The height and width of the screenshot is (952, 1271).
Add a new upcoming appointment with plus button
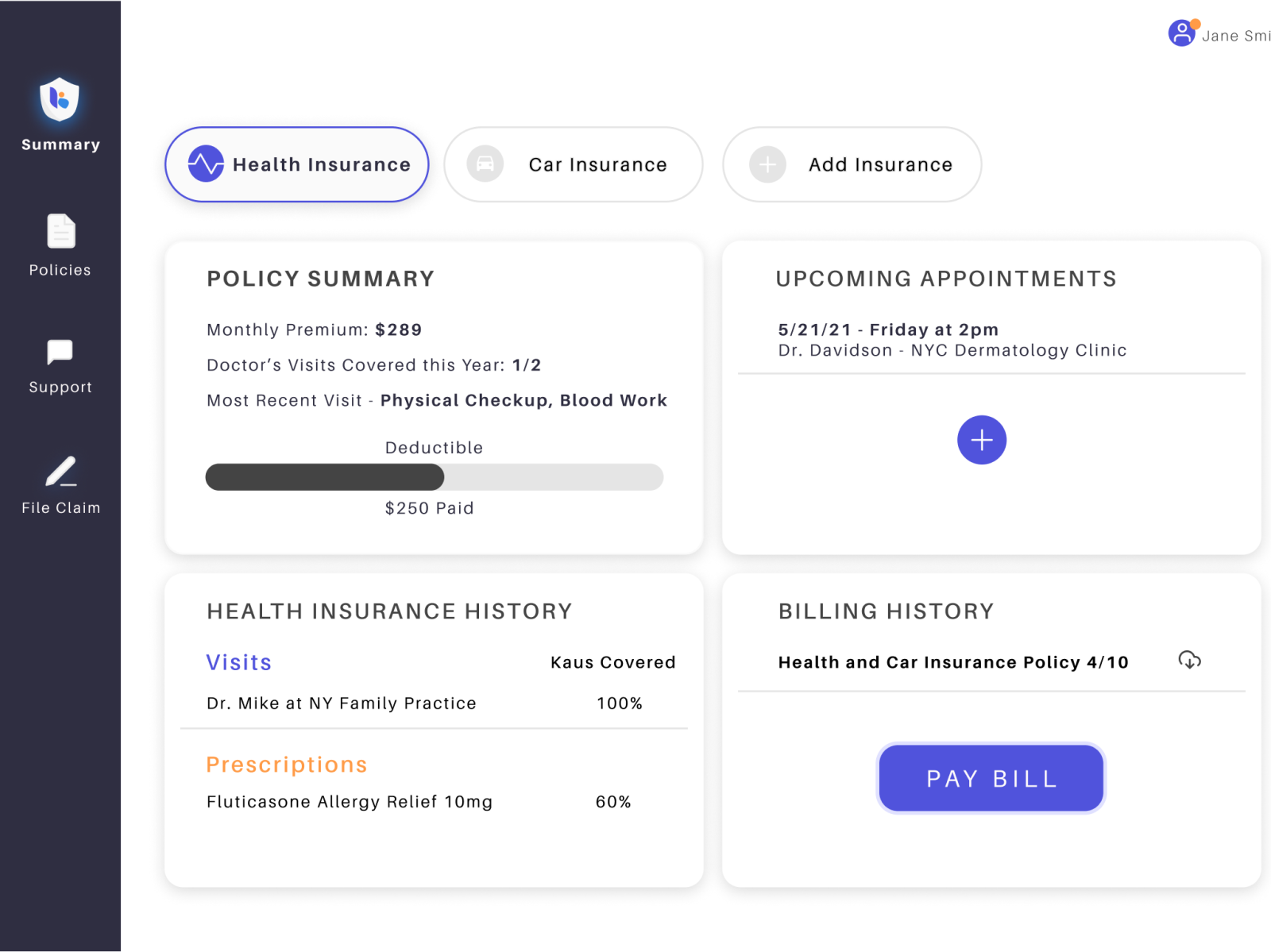tap(982, 440)
